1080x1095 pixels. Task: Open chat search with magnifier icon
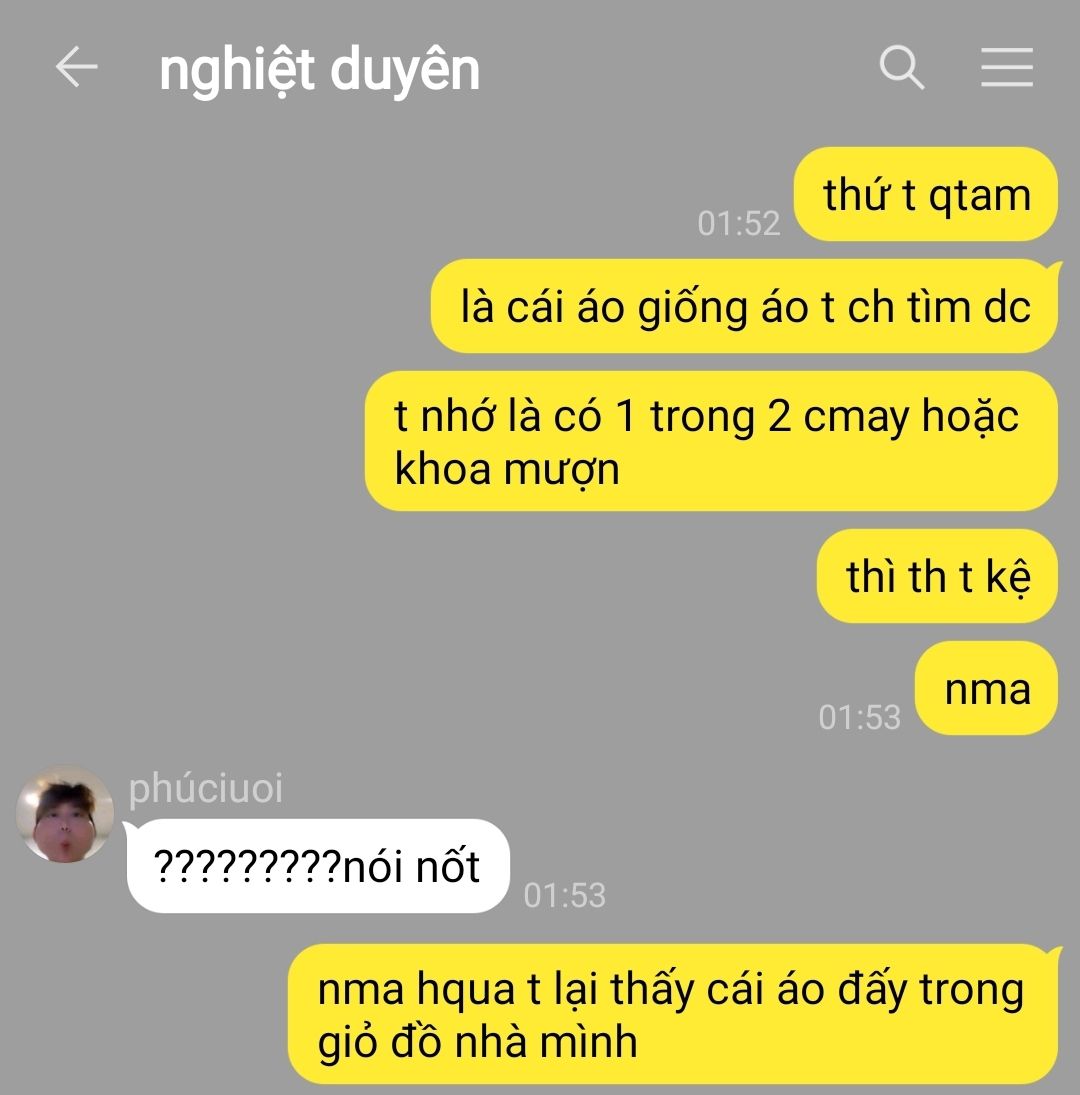click(901, 67)
